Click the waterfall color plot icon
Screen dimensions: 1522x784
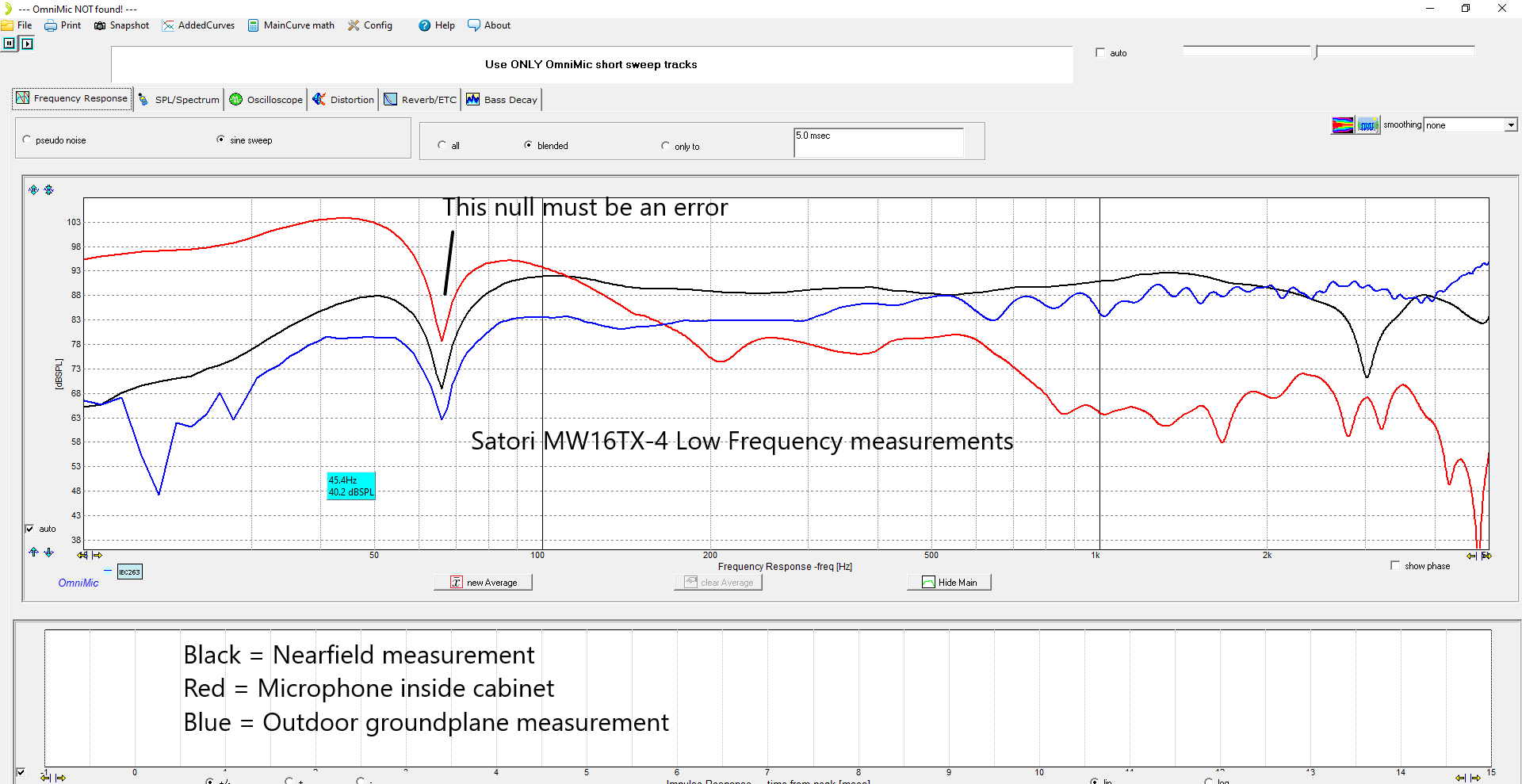point(1343,125)
